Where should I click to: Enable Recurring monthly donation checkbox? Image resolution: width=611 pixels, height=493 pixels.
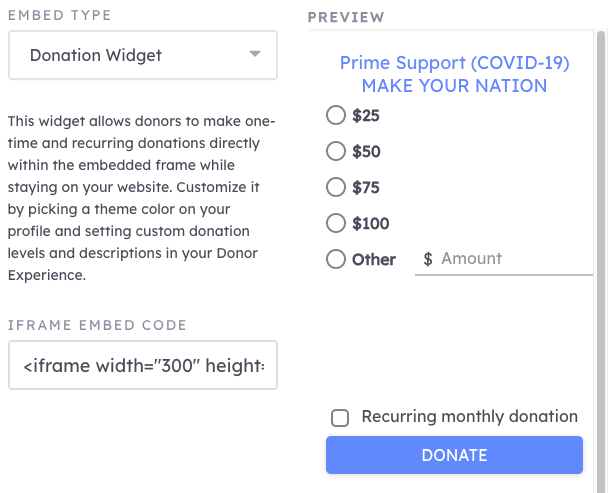point(340,418)
